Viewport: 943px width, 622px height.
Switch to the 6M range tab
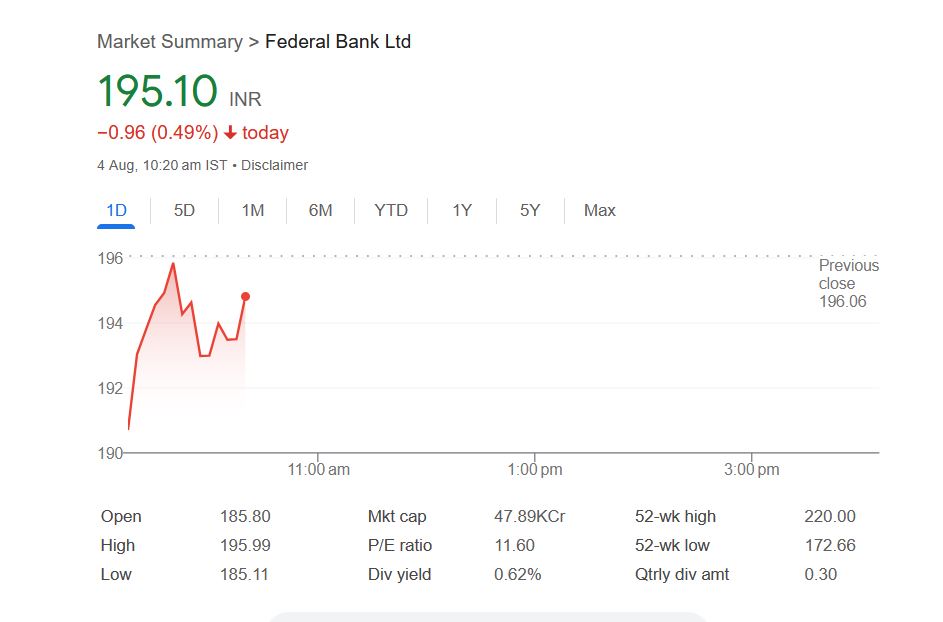[x=320, y=210]
